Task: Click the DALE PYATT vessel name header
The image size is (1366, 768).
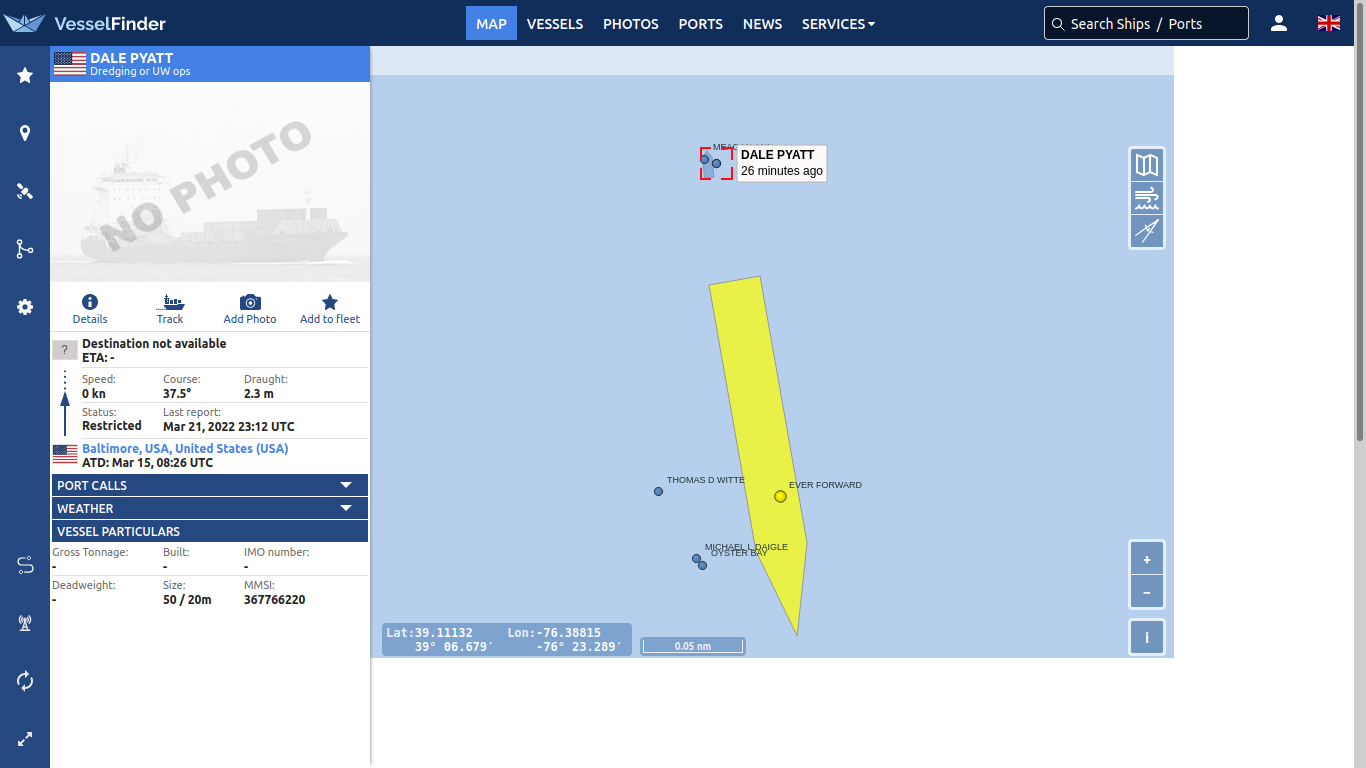Action: [131, 58]
